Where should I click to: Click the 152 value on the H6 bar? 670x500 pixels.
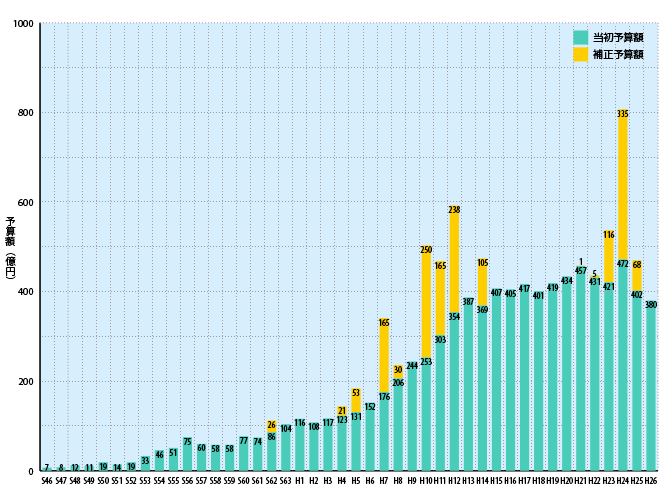(370, 407)
